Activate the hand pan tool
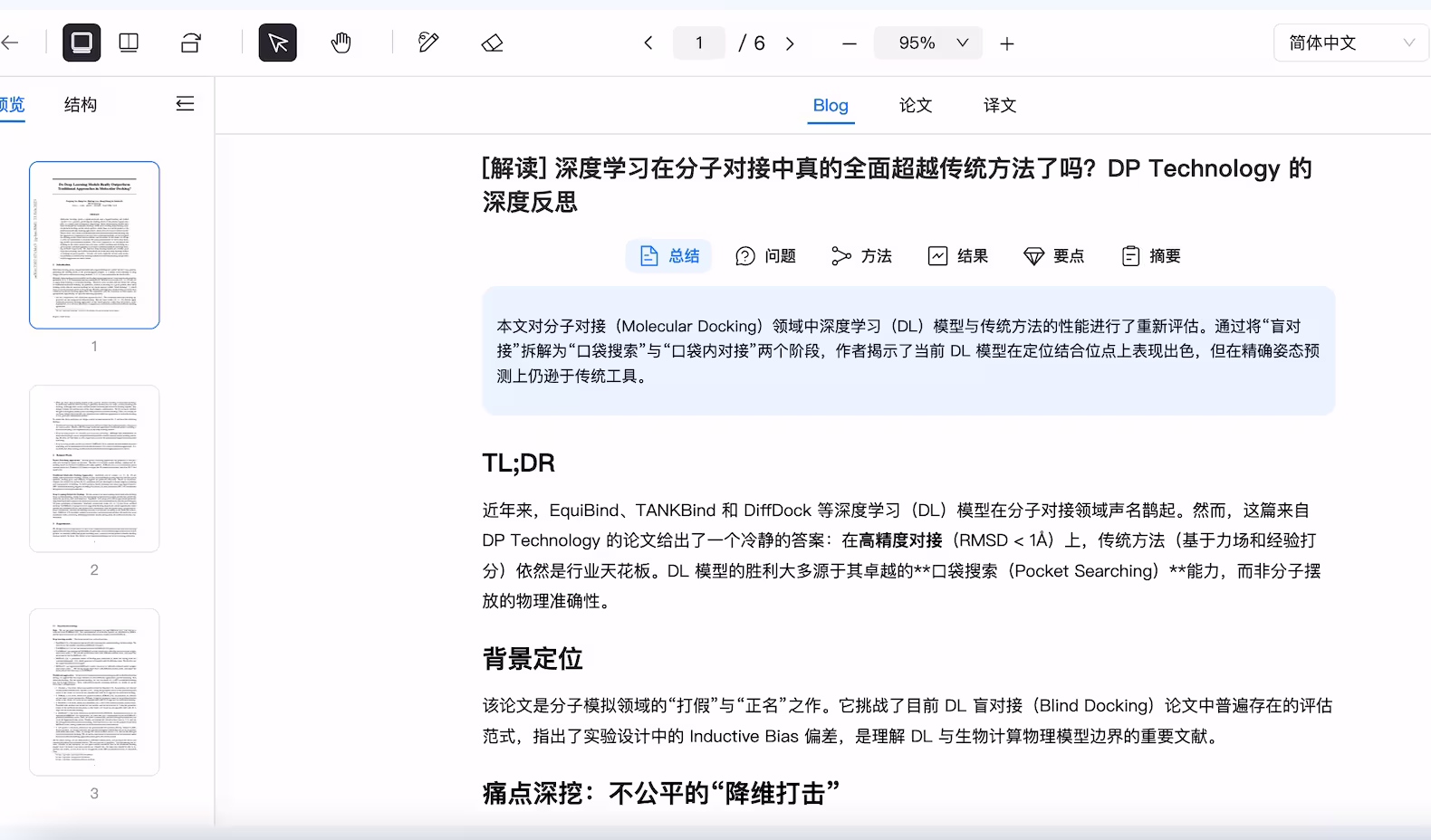1431x840 pixels. 341,43
